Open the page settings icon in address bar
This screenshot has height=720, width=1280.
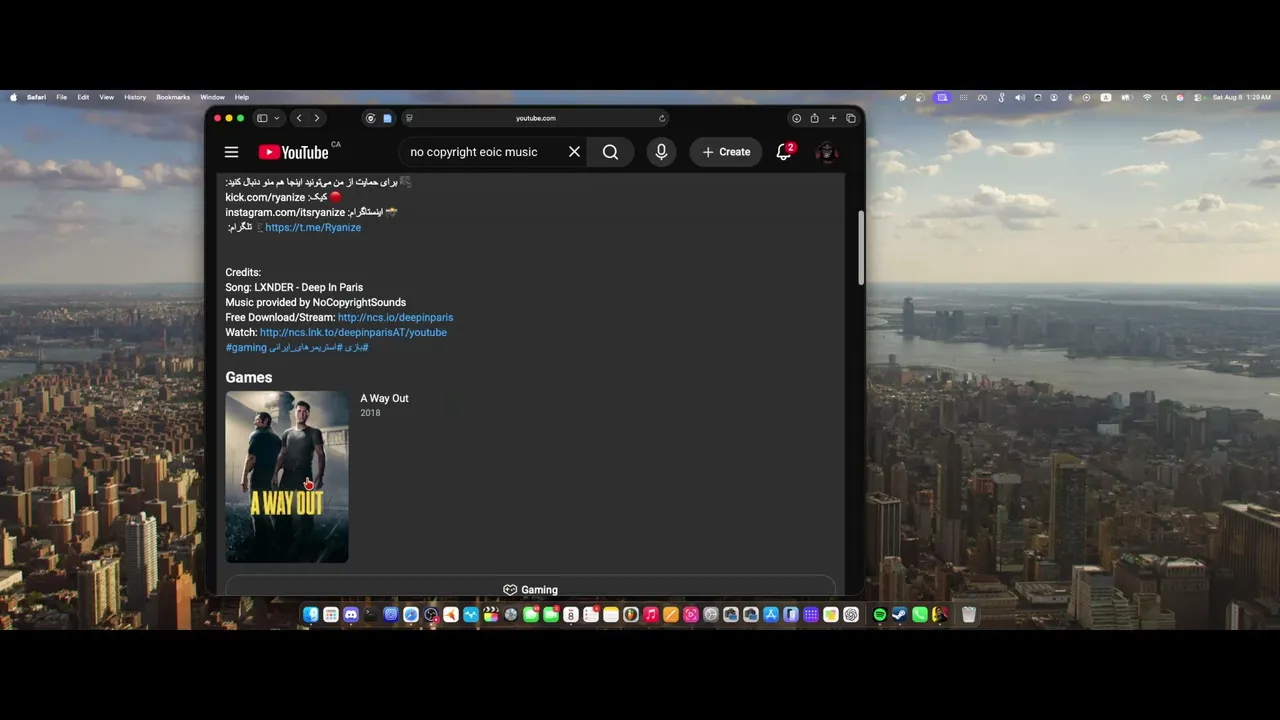pos(408,118)
